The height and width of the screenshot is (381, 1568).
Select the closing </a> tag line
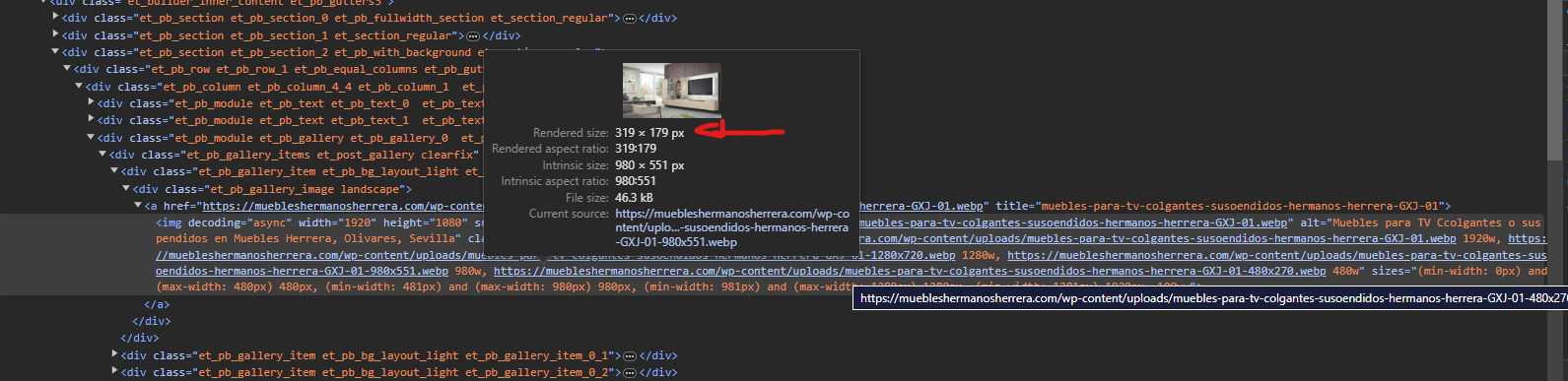[x=157, y=304]
